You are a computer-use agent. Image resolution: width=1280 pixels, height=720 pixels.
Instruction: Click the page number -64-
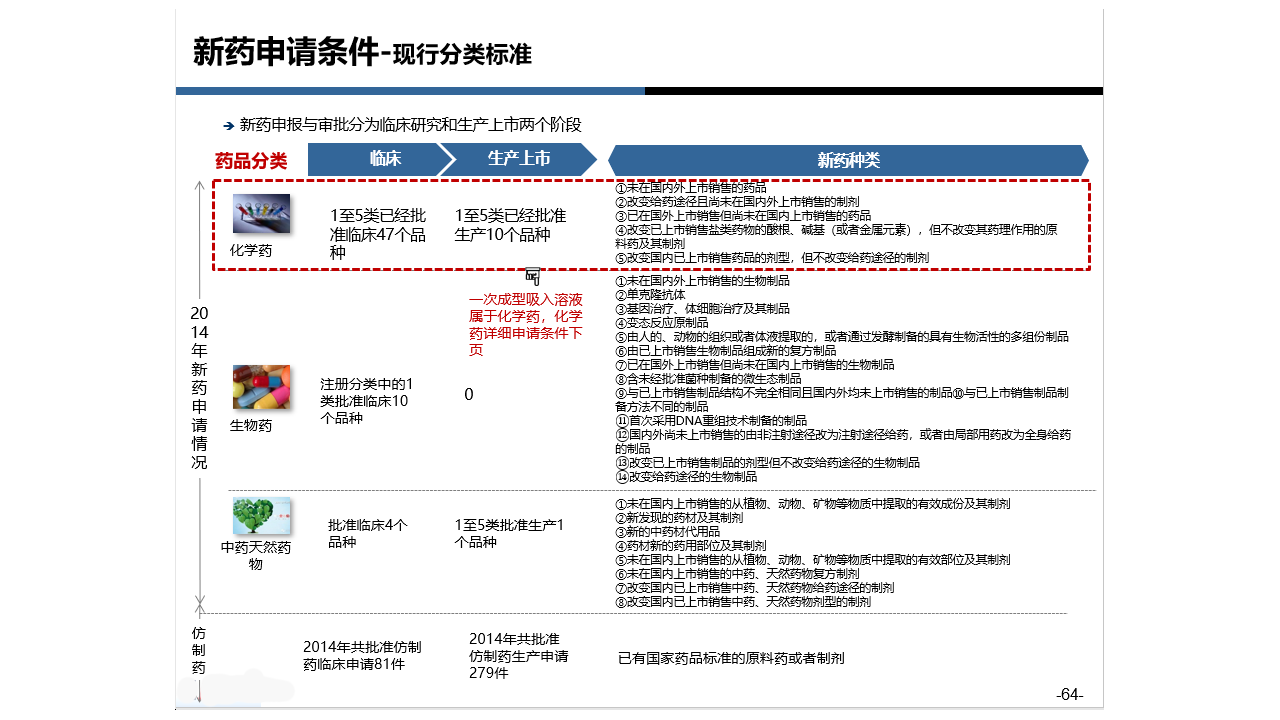(x=1069, y=695)
